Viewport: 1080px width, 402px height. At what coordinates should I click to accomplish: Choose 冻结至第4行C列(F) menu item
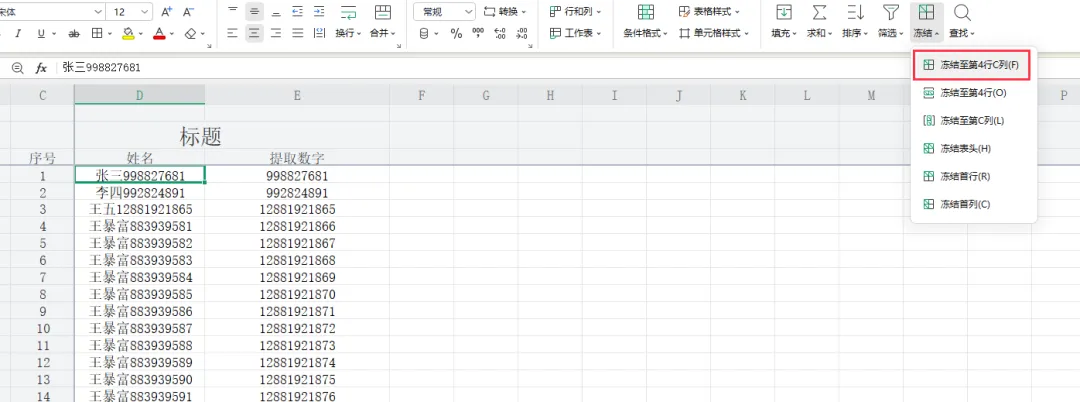click(x=973, y=65)
